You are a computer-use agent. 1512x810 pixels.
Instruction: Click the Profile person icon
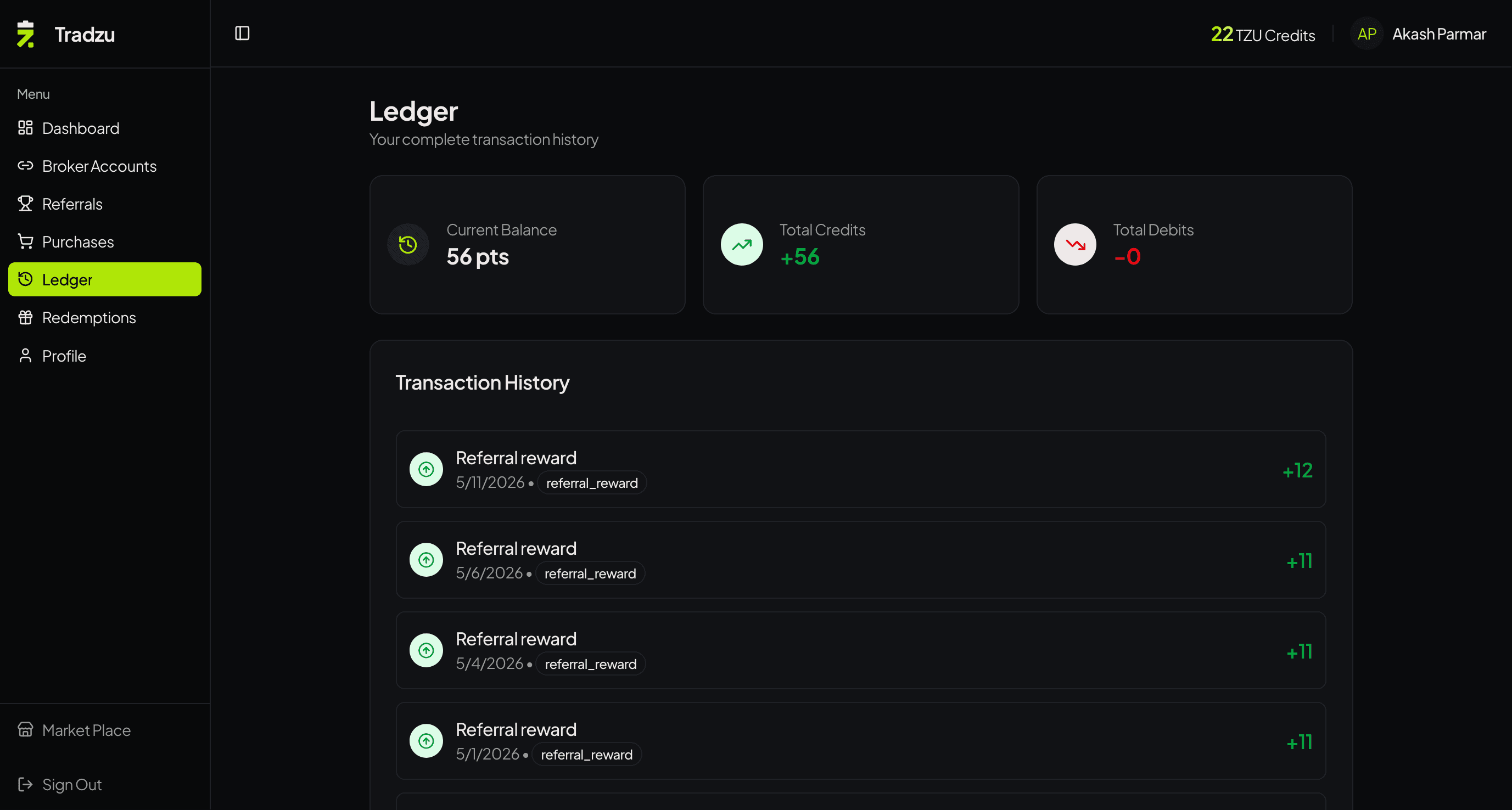point(25,356)
